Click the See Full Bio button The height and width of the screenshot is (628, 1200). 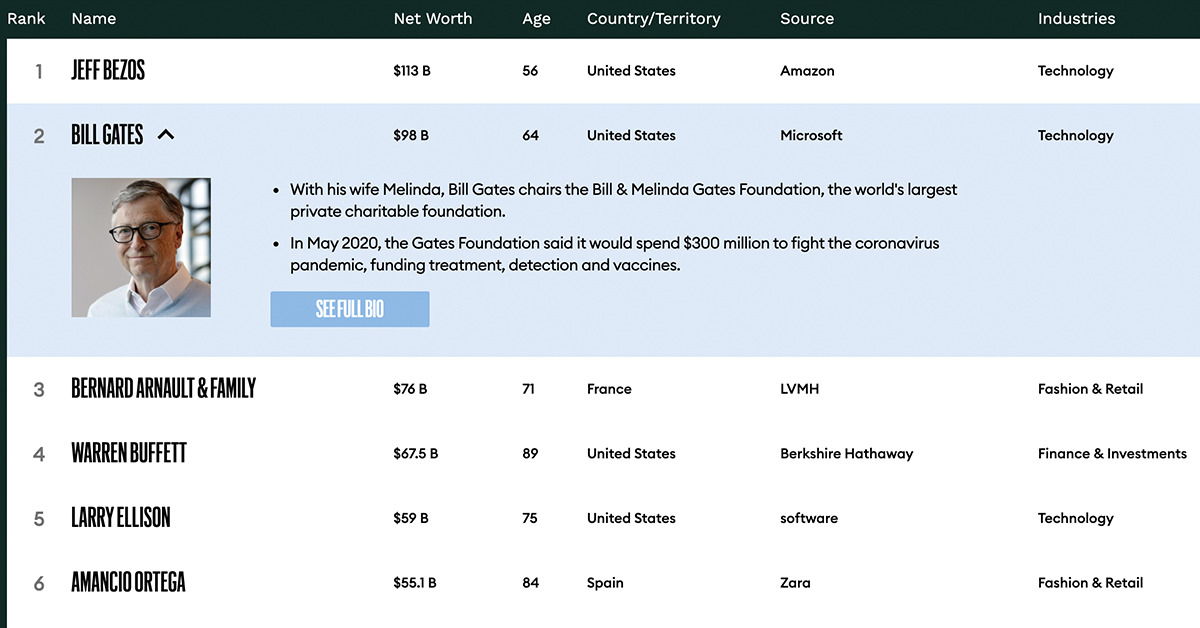[350, 309]
